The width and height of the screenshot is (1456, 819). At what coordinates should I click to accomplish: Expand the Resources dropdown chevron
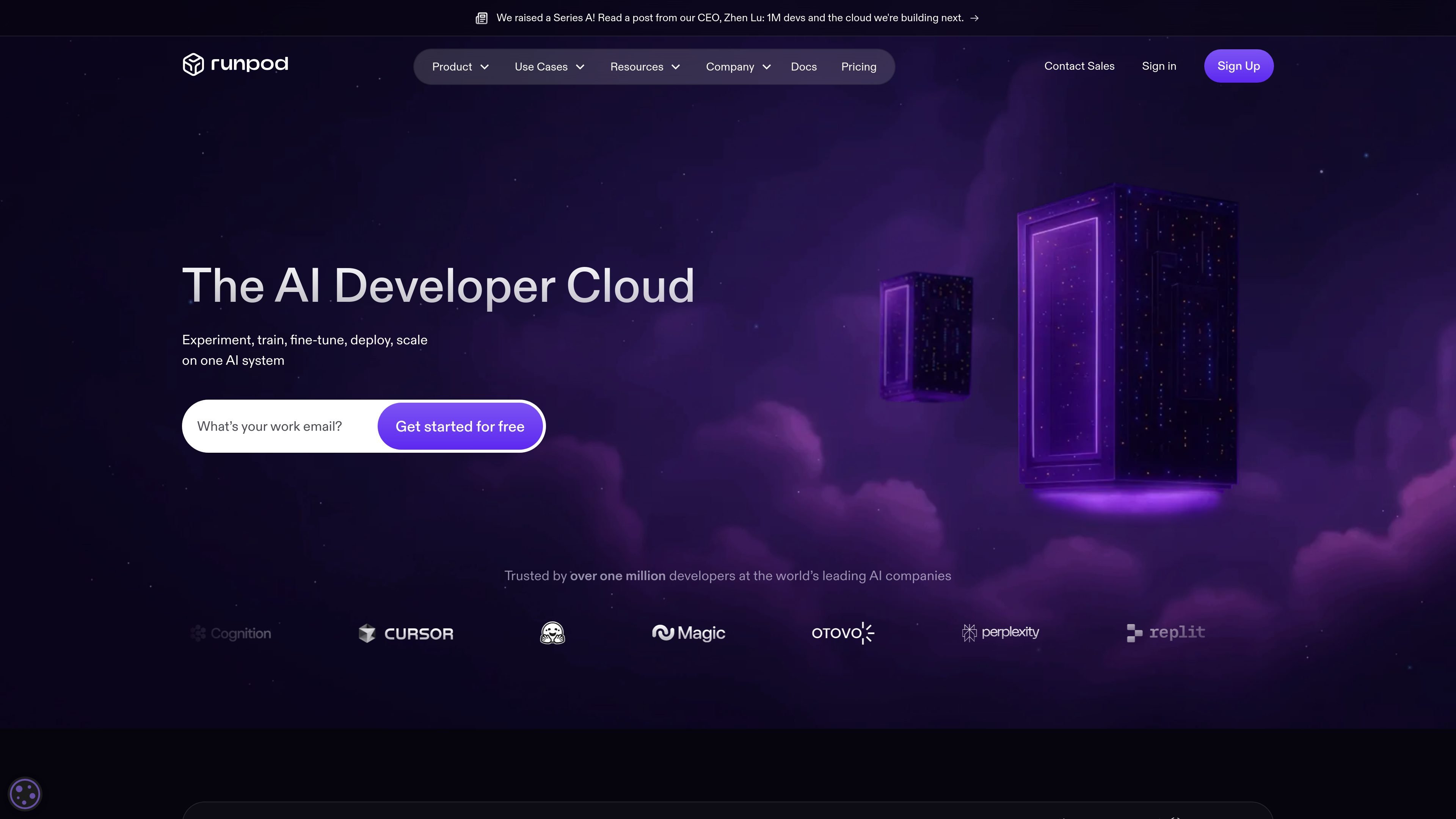pos(675,67)
